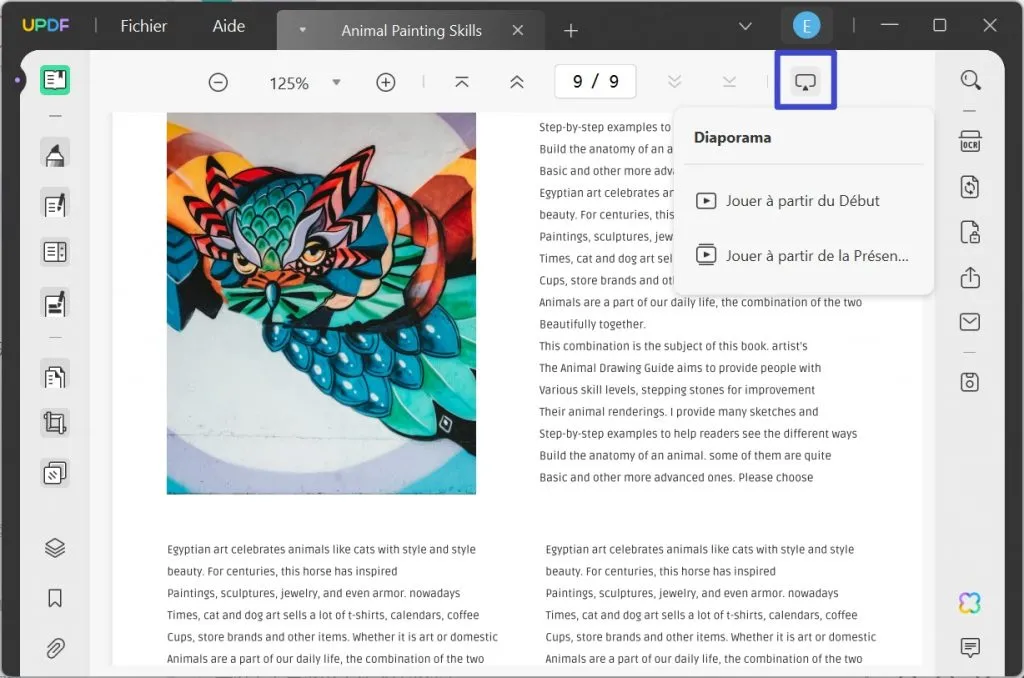Start the Diaporama slideshow icon in toolbar
Screen dimensions: 1024x678
click(806, 80)
